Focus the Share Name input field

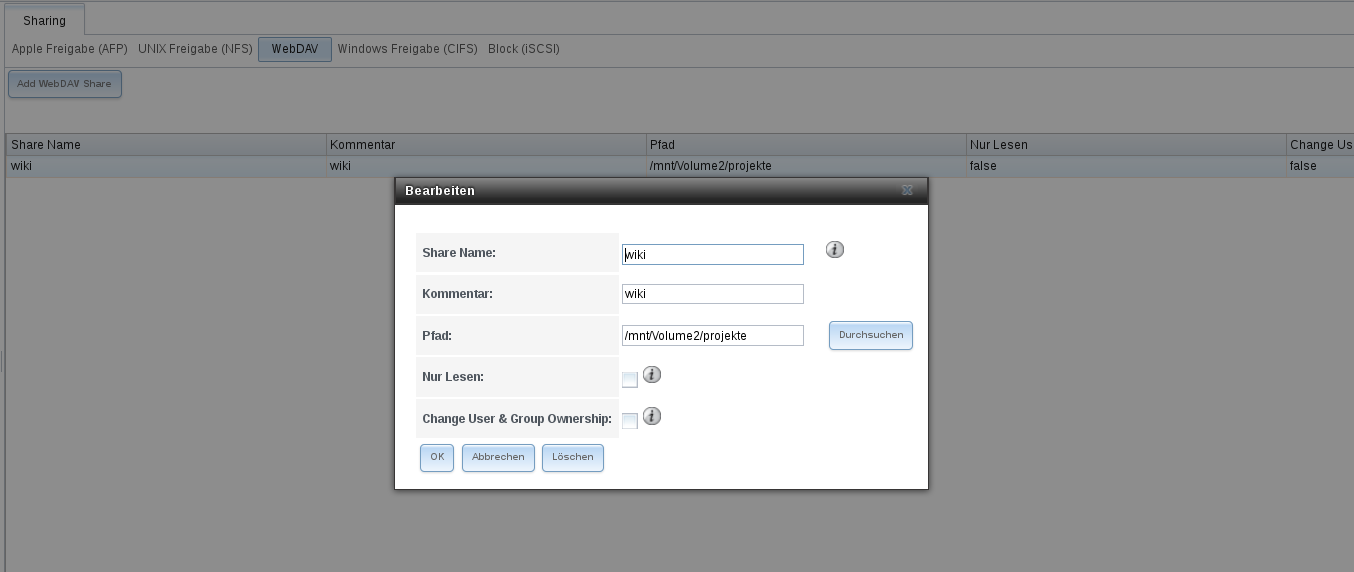pyautogui.click(x=713, y=254)
